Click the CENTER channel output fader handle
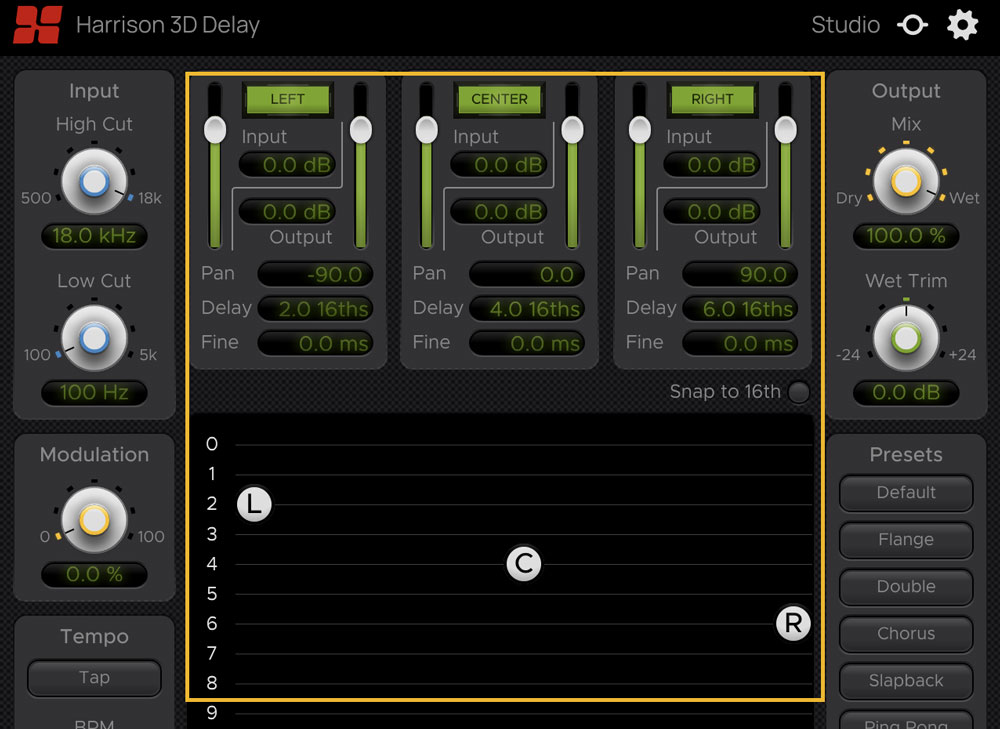This screenshot has width=1000, height=729. (572, 130)
